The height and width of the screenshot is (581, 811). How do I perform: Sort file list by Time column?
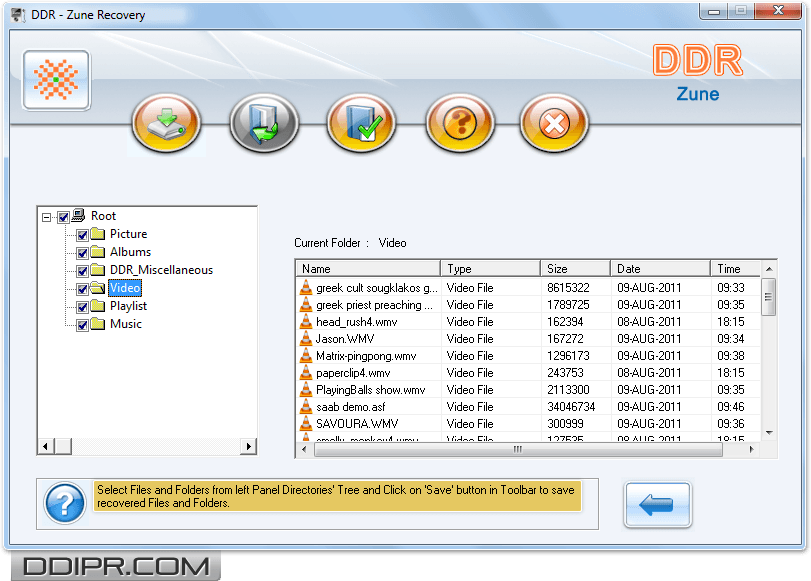pos(735,269)
